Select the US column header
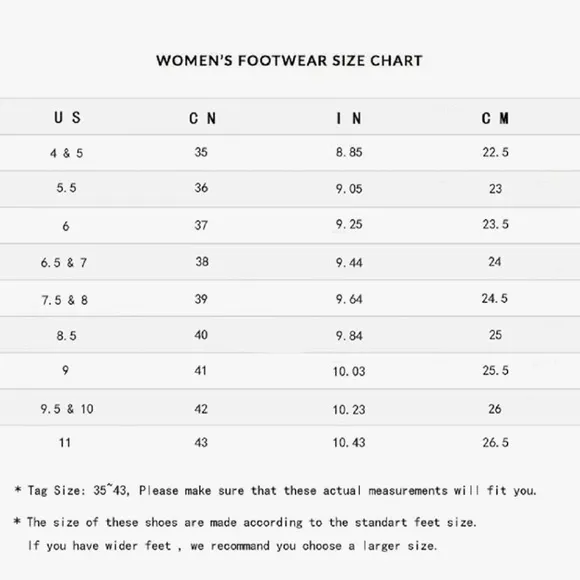 [x=67, y=118]
